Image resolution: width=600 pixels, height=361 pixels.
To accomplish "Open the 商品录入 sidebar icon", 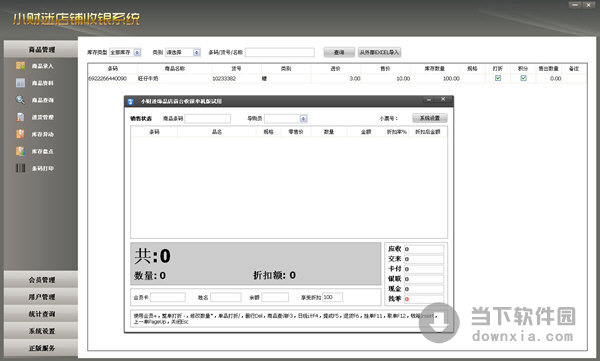I will [x=20, y=66].
